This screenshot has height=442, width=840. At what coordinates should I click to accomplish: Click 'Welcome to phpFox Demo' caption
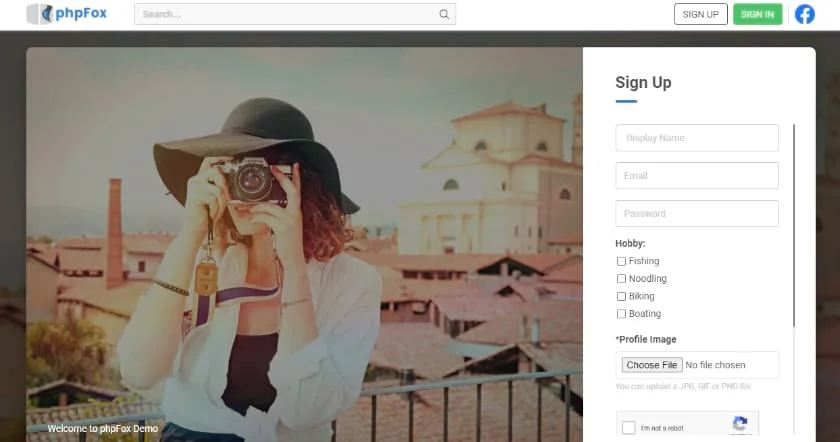[x=103, y=429]
